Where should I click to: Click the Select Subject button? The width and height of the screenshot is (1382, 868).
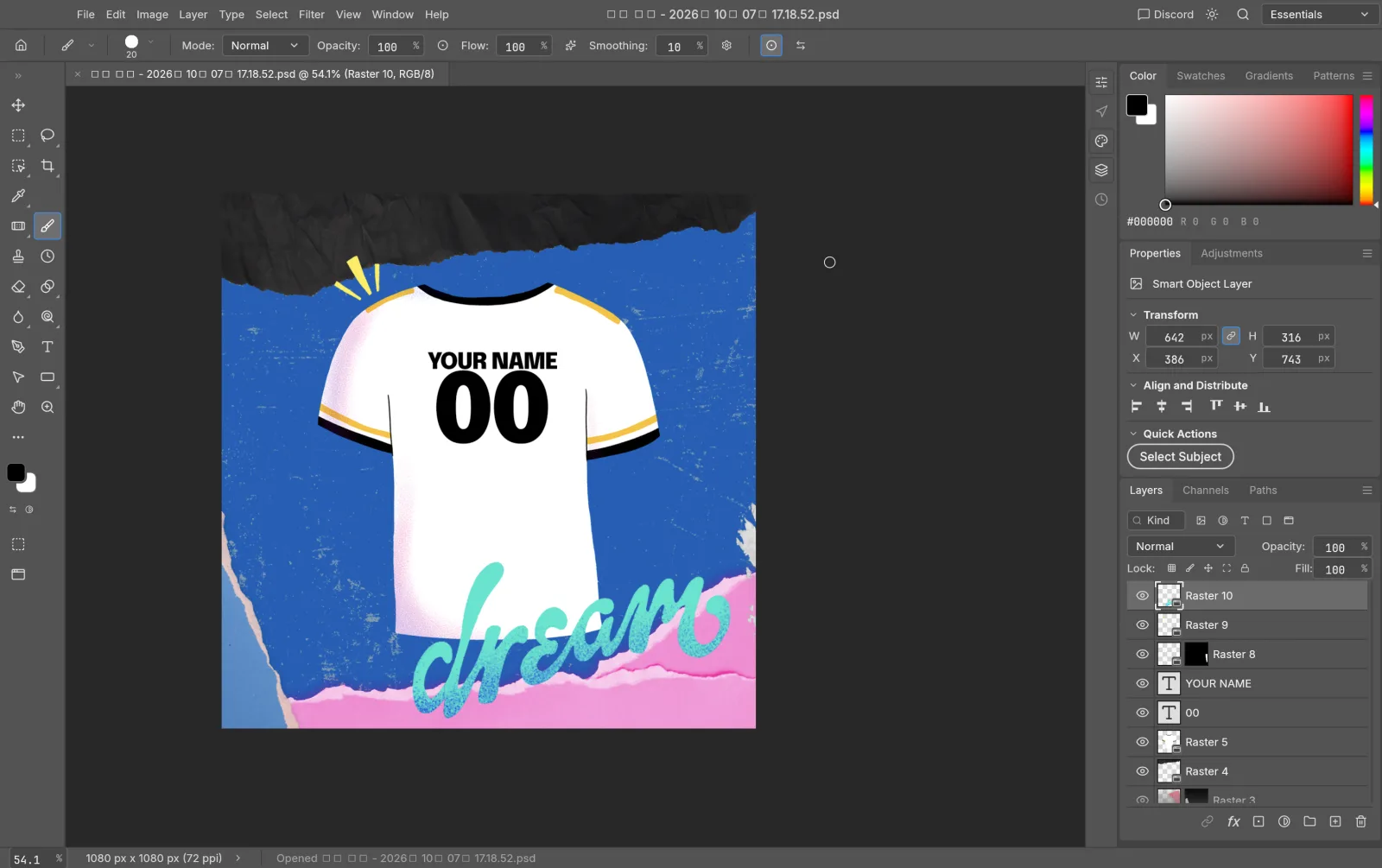[1181, 457]
